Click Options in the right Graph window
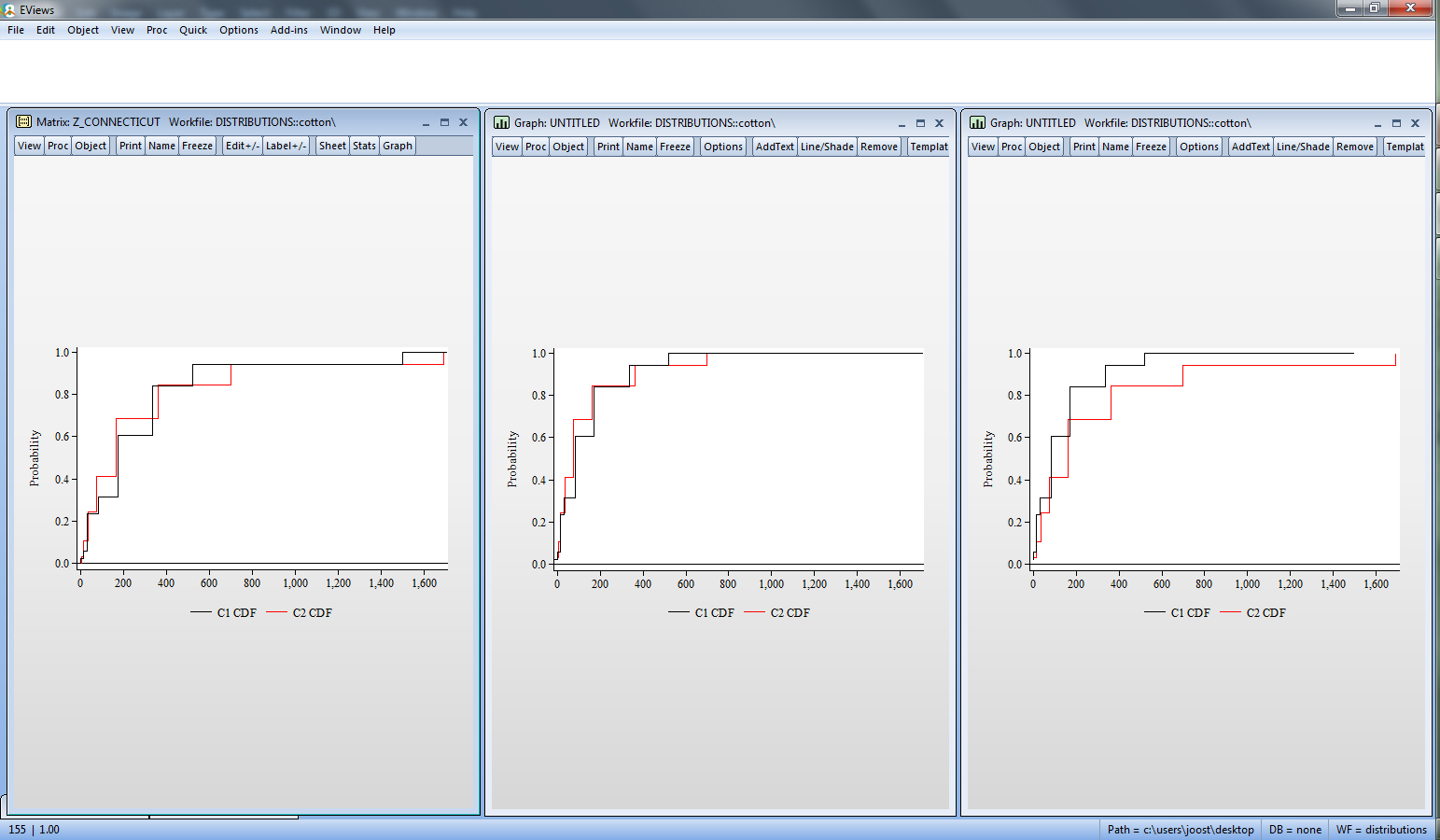Screen dimensions: 1440x840 (1199, 147)
